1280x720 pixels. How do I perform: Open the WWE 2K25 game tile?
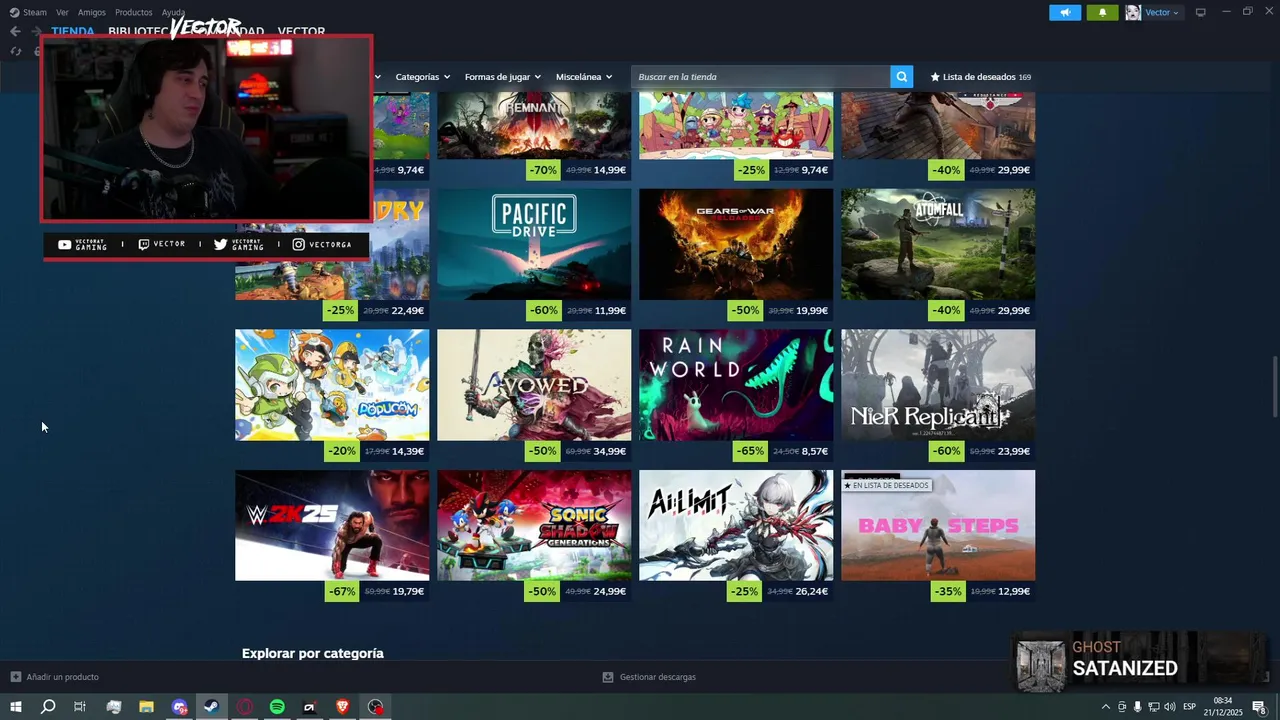click(332, 525)
